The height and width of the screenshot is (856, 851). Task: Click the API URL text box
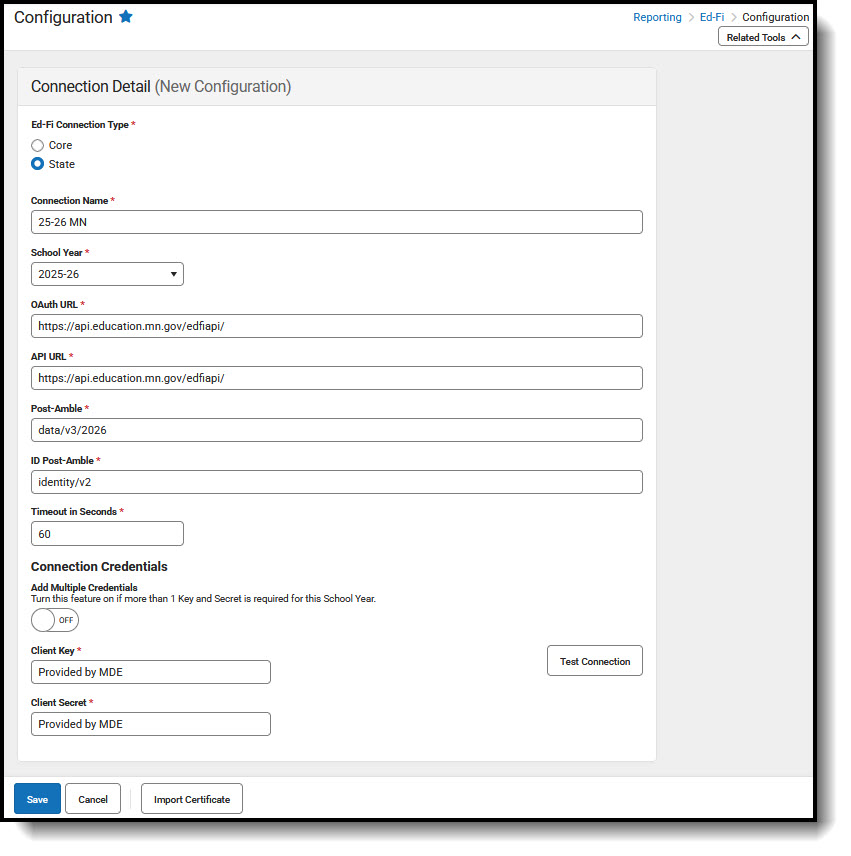point(336,378)
